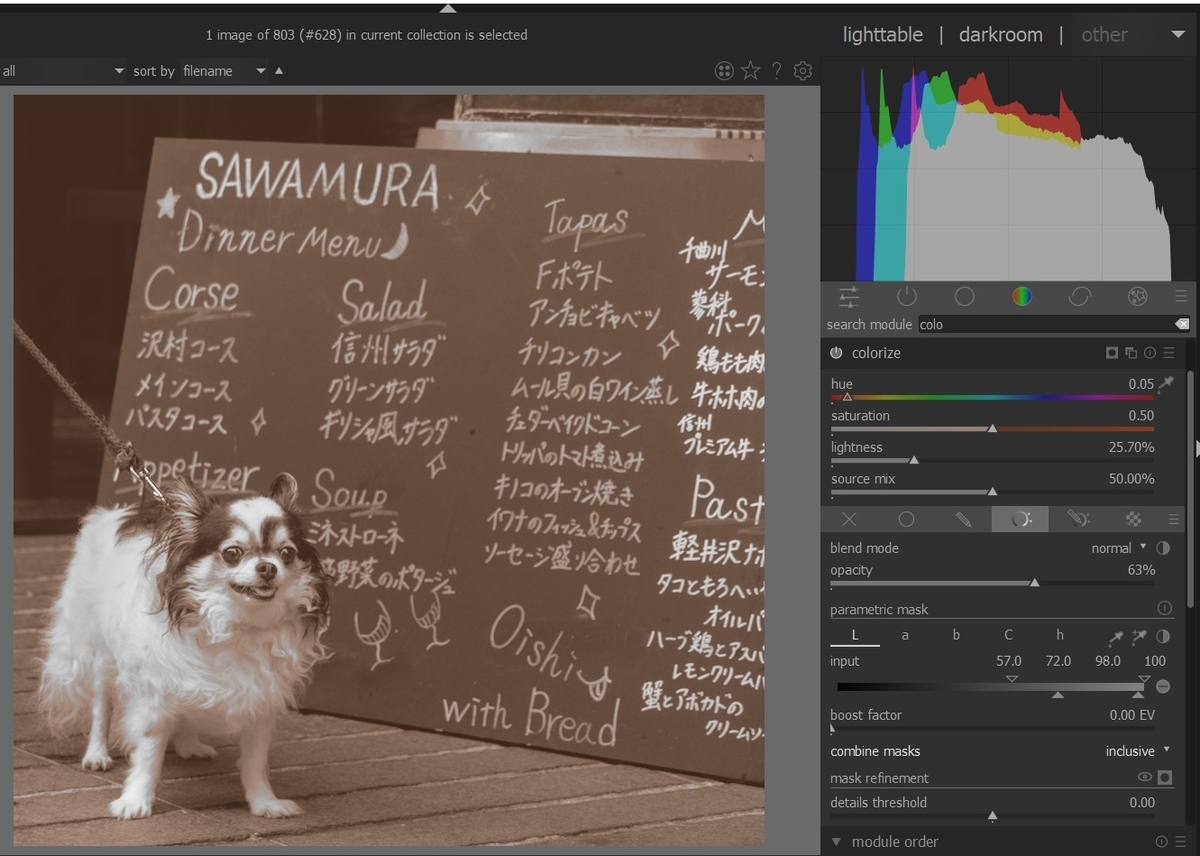Open module order presets menu
The image size is (1200, 856).
(x=1181, y=842)
